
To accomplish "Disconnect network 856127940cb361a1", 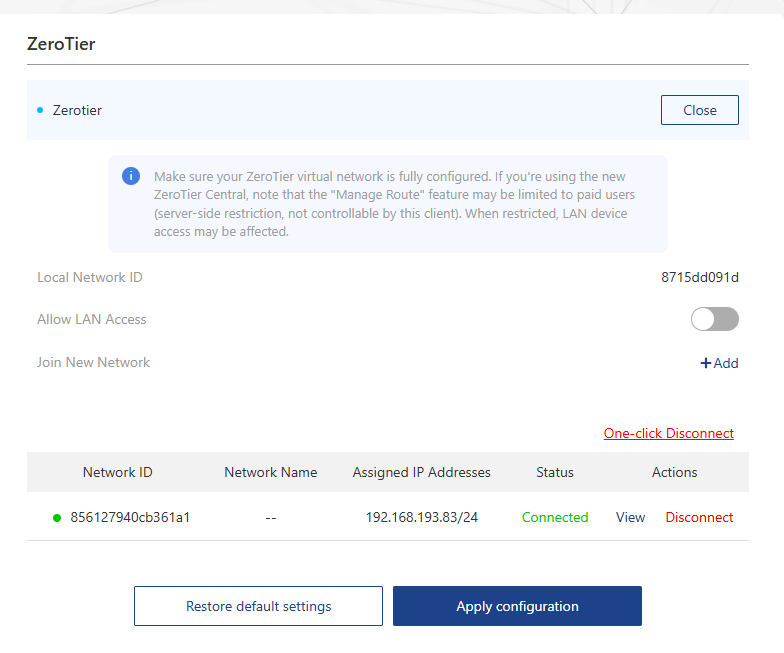I will point(699,517).
